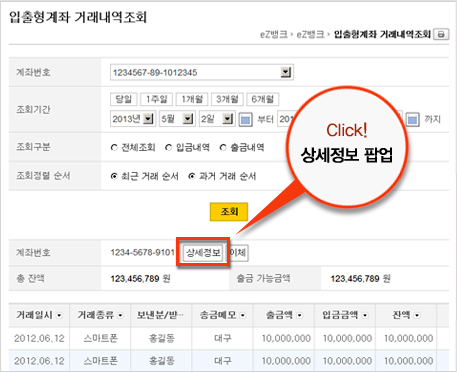Click first eZ뱅크 breadcrumb link
The height and width of the screenshot is (372, 457).
coord(273,34)
